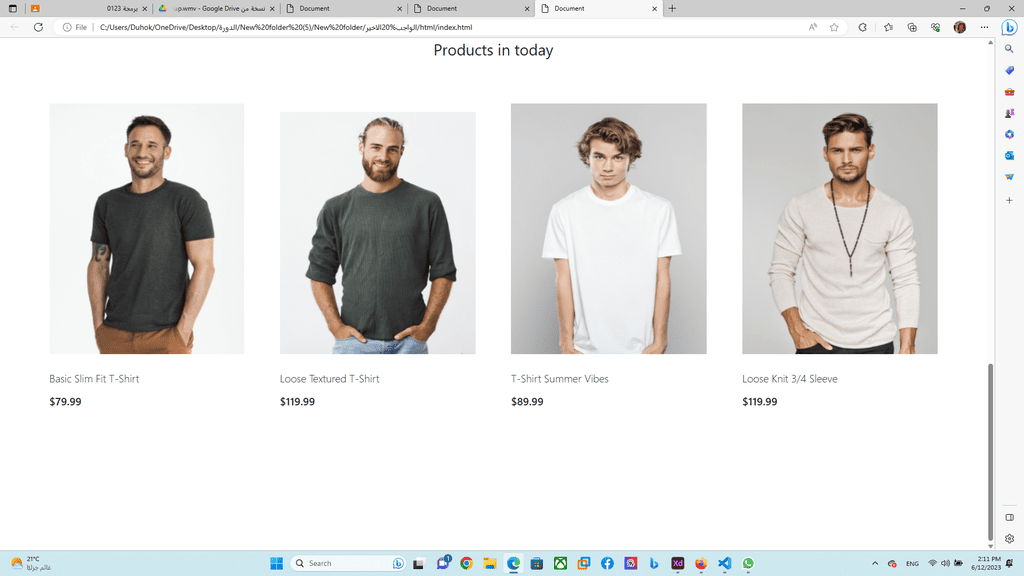The height and width of the screenshot is (576, 1024).
Task: Open Bing Chat from the top-right corner
Action: tap(1009, 27)
